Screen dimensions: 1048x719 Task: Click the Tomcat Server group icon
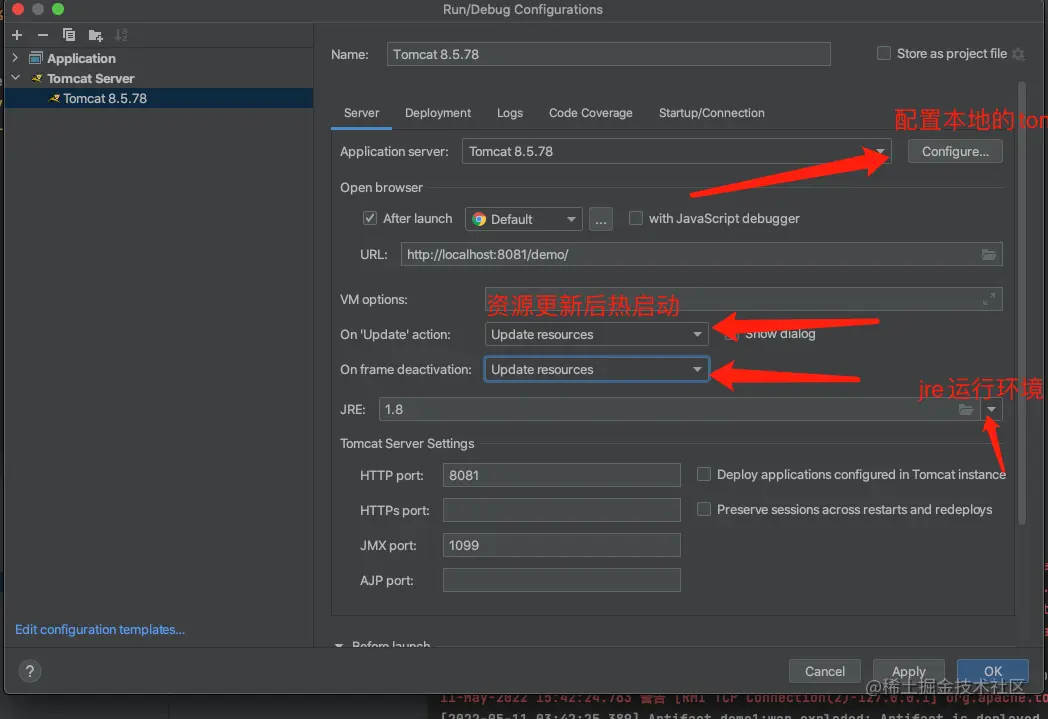37,78
